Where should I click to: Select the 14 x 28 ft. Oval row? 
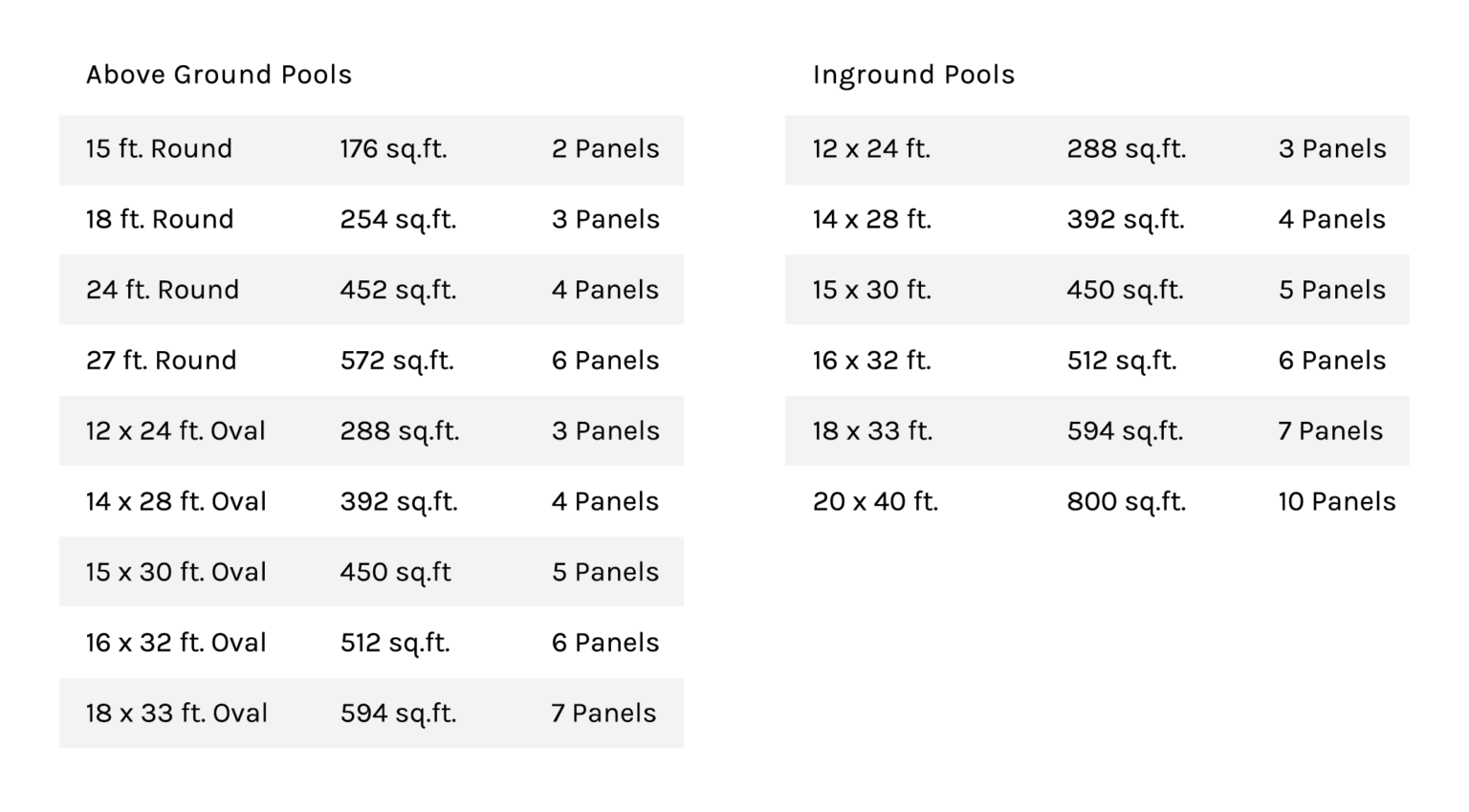[x=176, y=502]
